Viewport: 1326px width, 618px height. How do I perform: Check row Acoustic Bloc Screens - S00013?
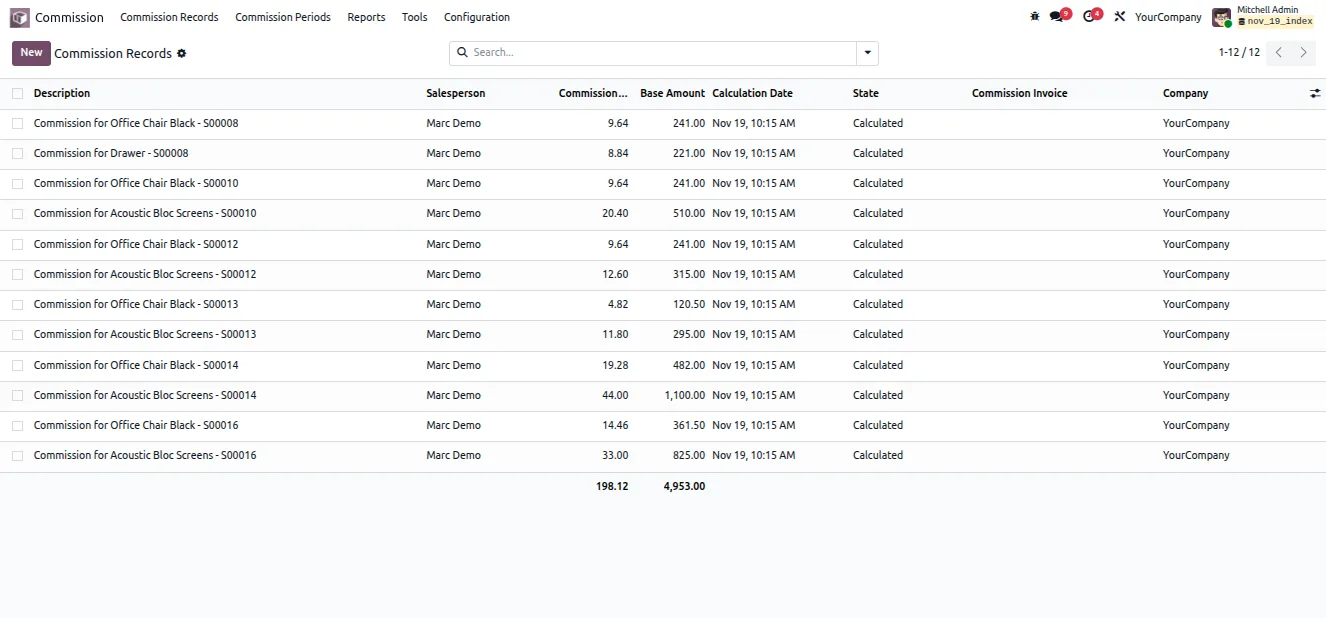17,334
